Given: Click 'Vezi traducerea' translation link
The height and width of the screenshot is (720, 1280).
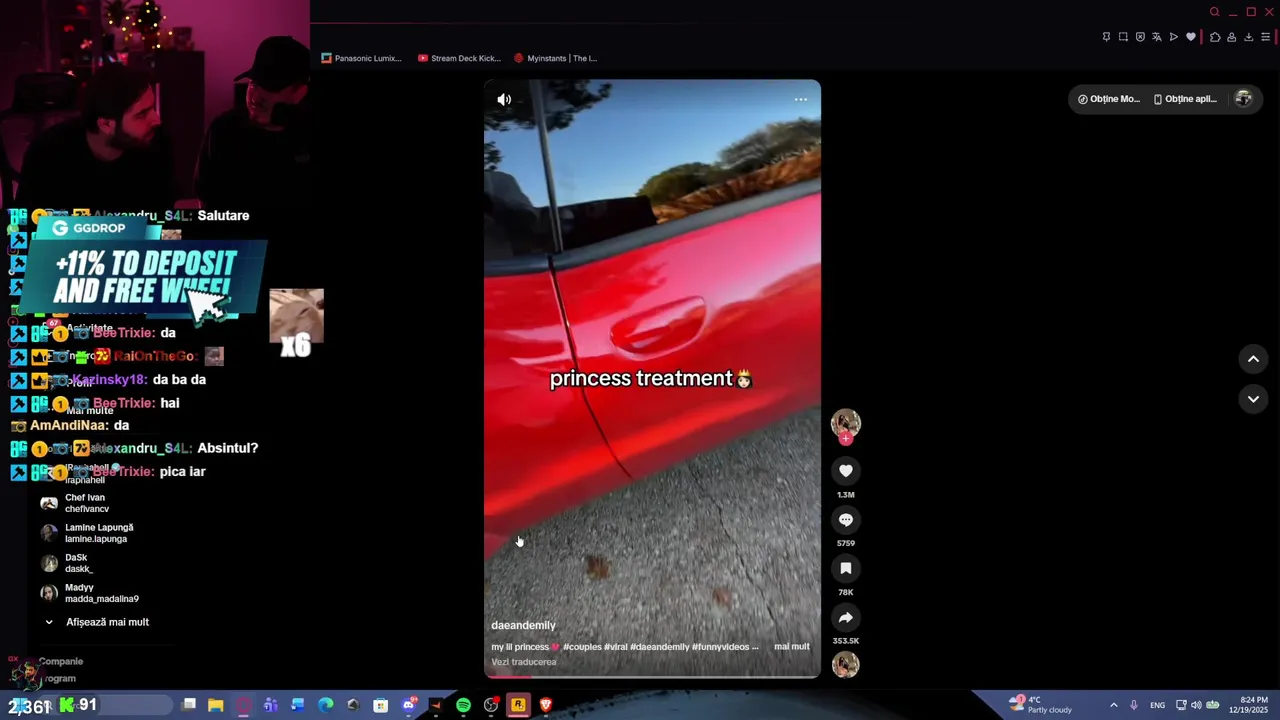Looking at the screenshot, I should [523, 662].
